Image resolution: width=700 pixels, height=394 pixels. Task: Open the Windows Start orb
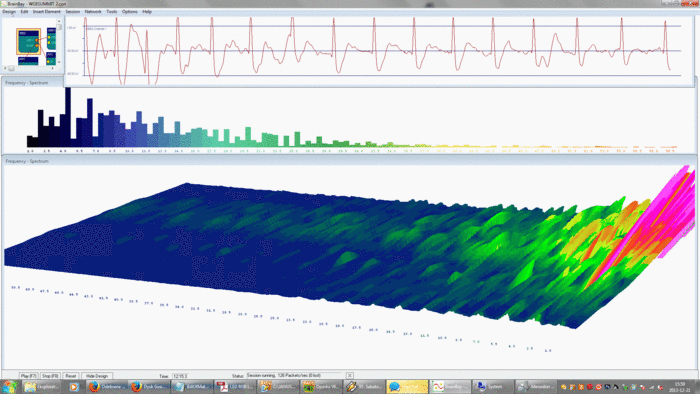tap(9, 386)
